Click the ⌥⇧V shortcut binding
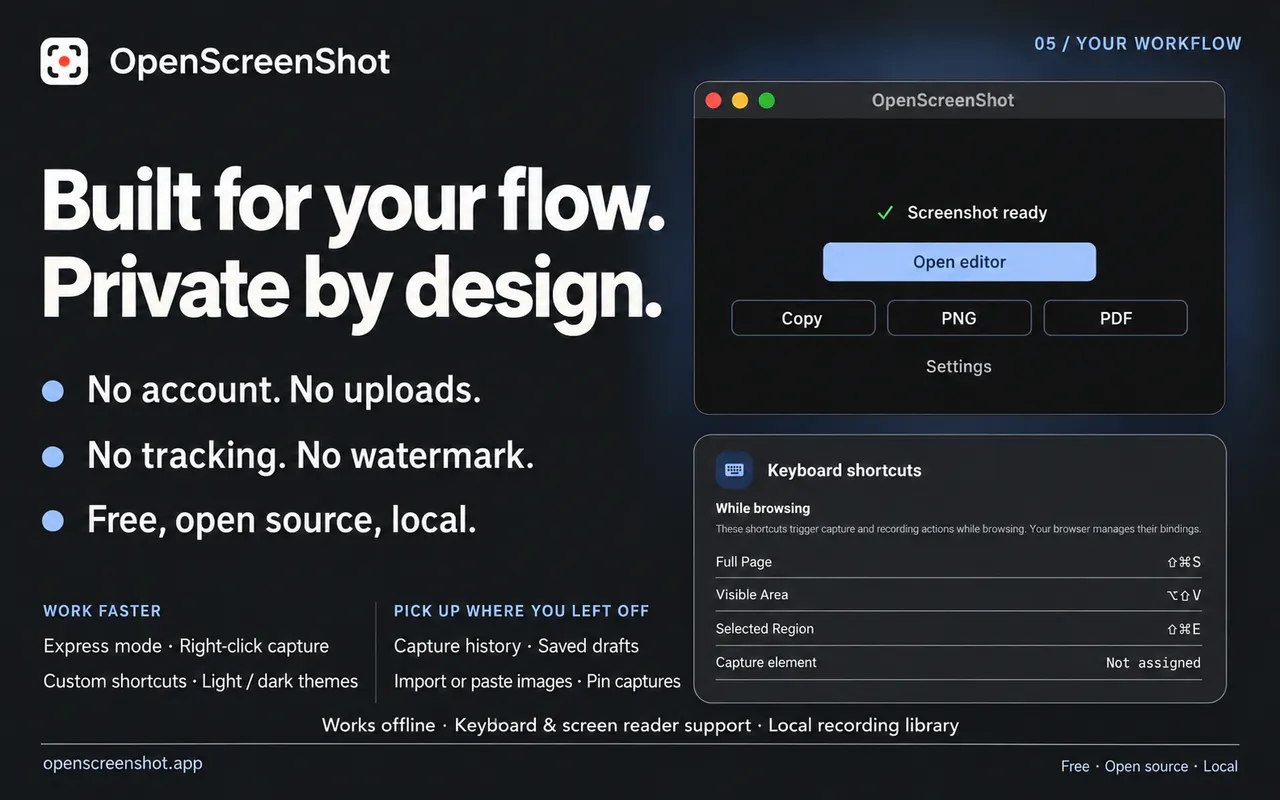1280x800 pixels. click(x=1184, y=595)
